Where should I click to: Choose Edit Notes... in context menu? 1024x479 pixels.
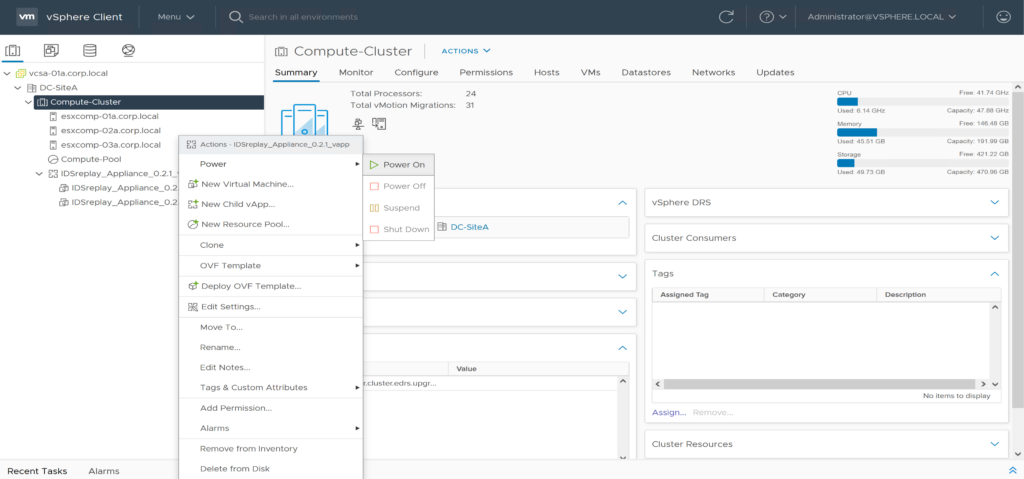tap(271, 367)
